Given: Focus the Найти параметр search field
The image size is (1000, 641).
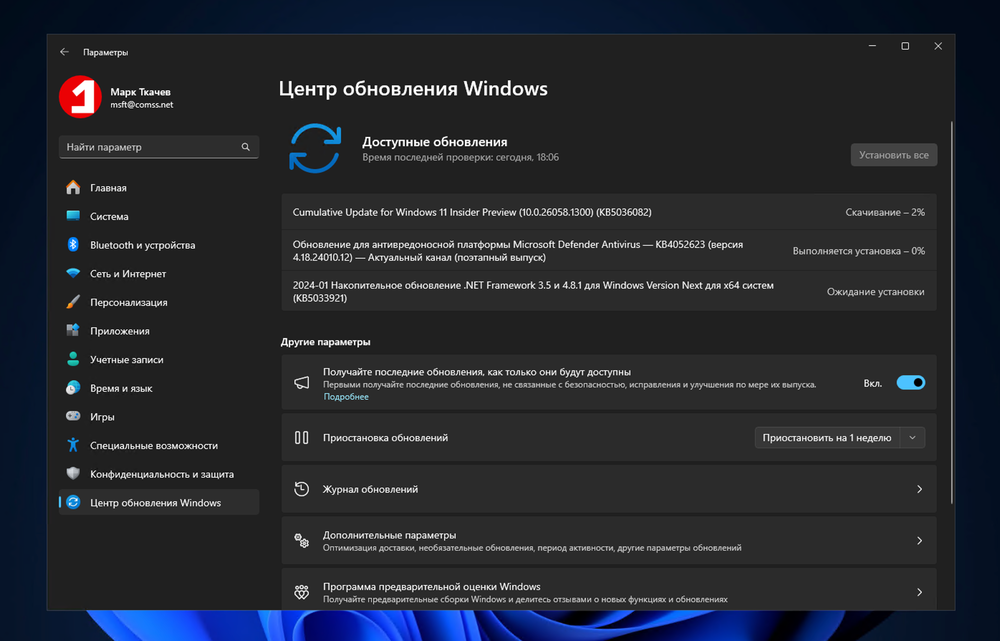Looking at the screenshot, I should coord(159,147).
